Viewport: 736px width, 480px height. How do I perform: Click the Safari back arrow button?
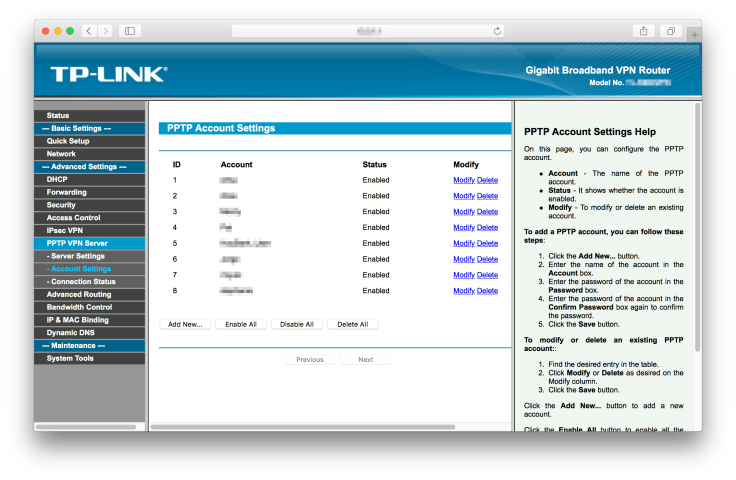click(89, 31)
